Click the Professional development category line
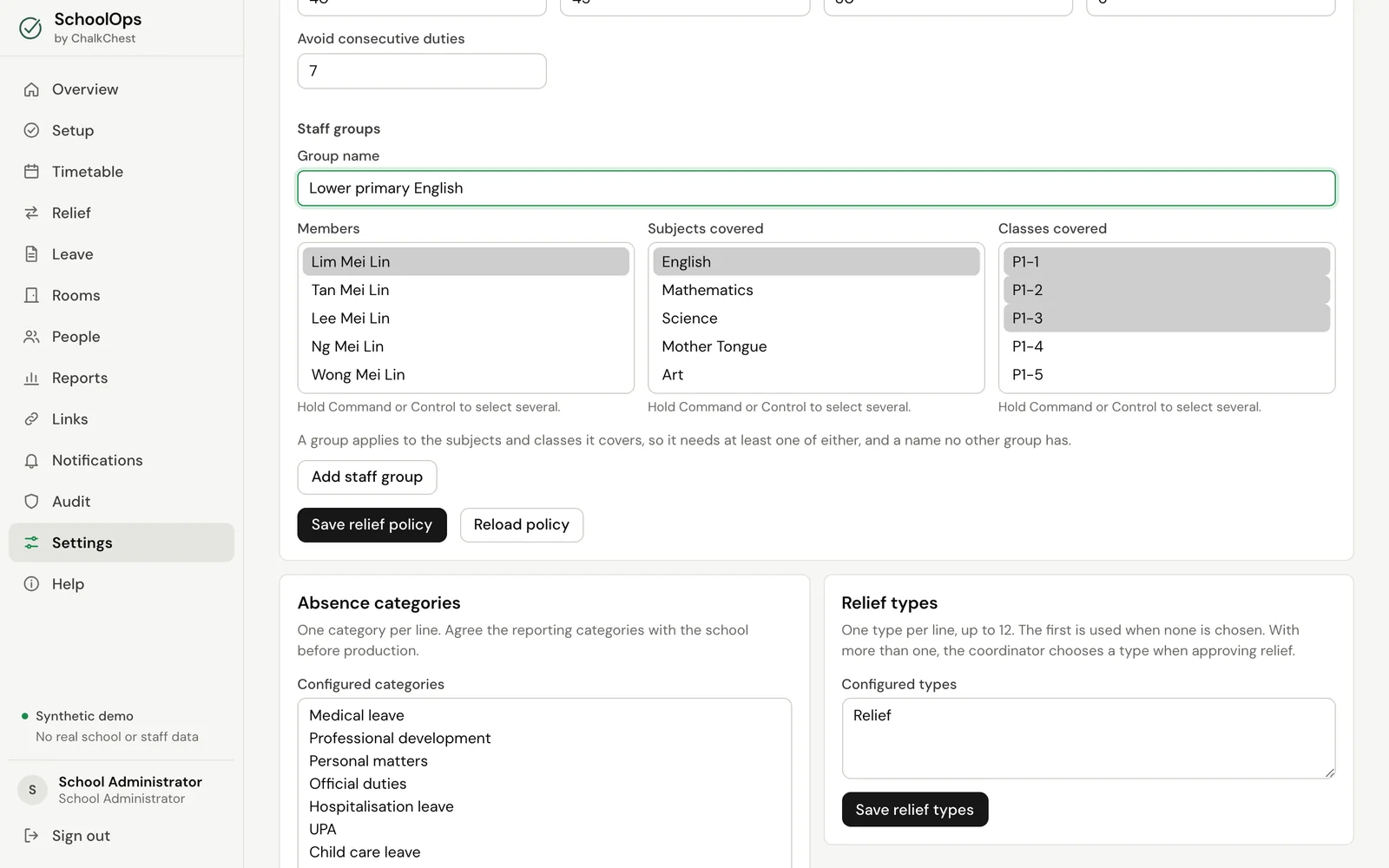Viewport: 1389px width, 868px height. (x=400, y=738)
